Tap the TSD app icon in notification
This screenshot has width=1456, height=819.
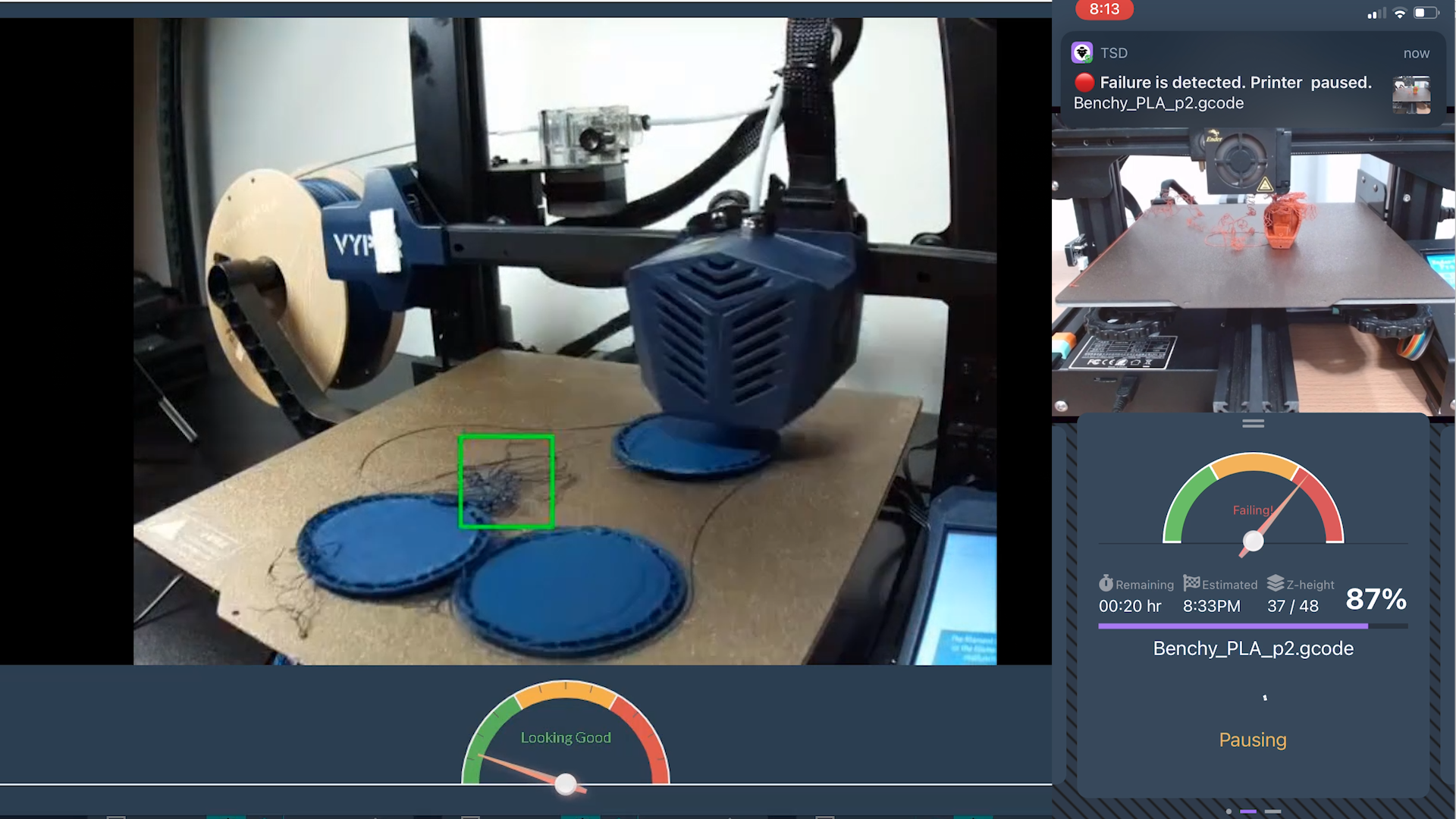(1081, 52)
